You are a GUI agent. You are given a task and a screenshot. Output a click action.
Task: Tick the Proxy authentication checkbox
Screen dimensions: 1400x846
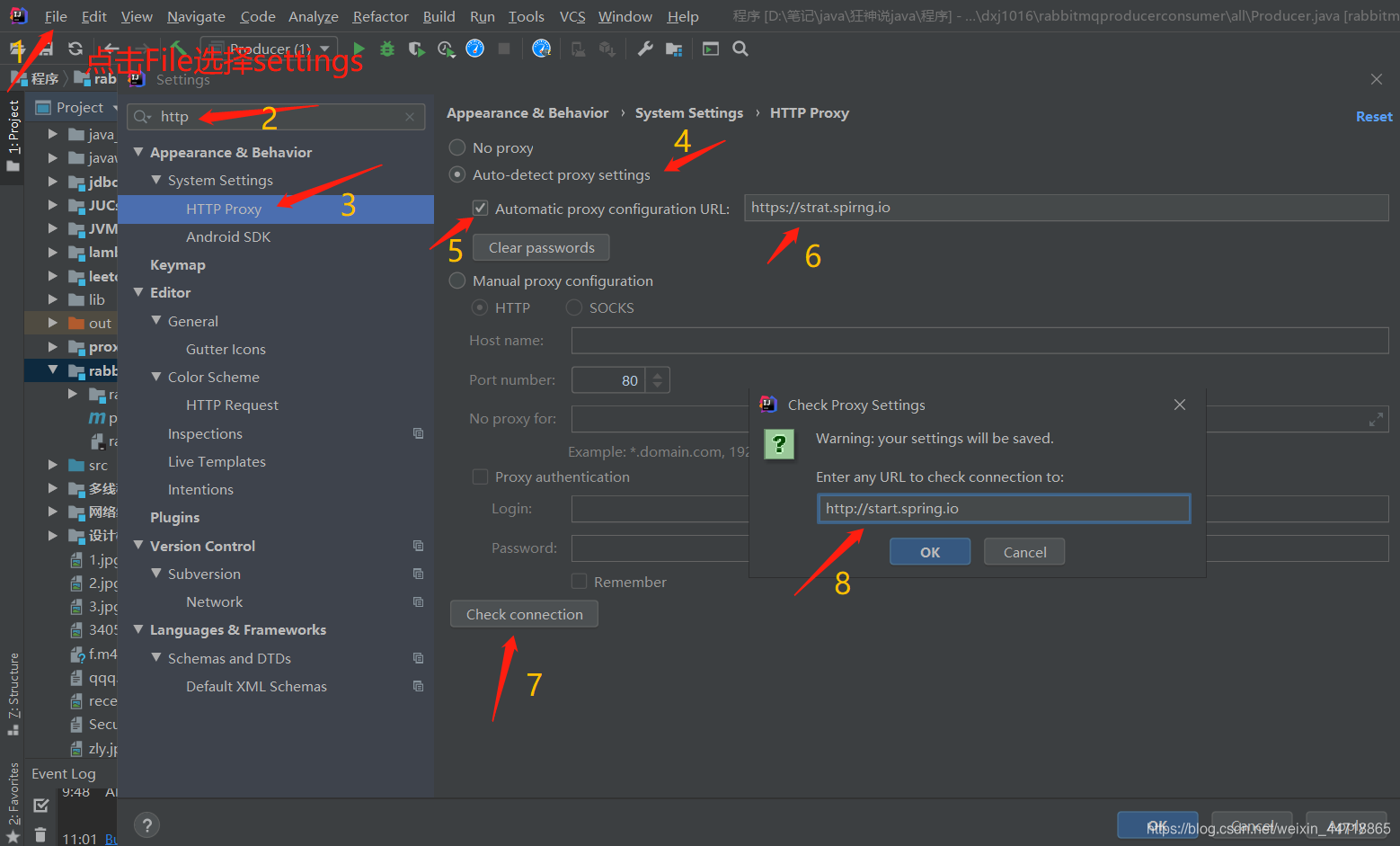coord(481,476)
